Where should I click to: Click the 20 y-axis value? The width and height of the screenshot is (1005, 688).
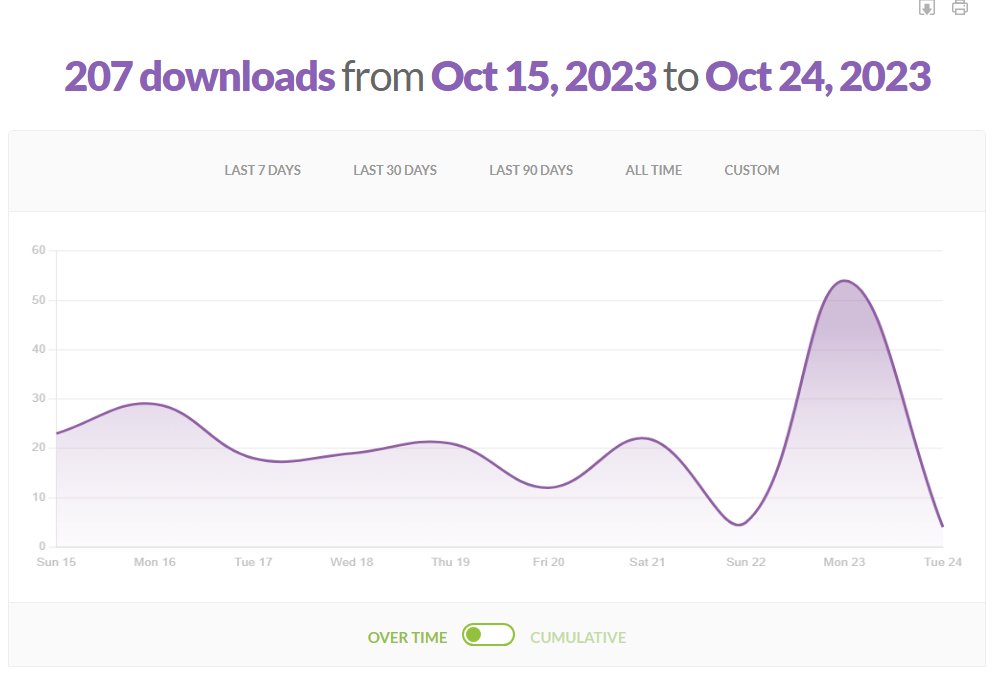point(38,448)
